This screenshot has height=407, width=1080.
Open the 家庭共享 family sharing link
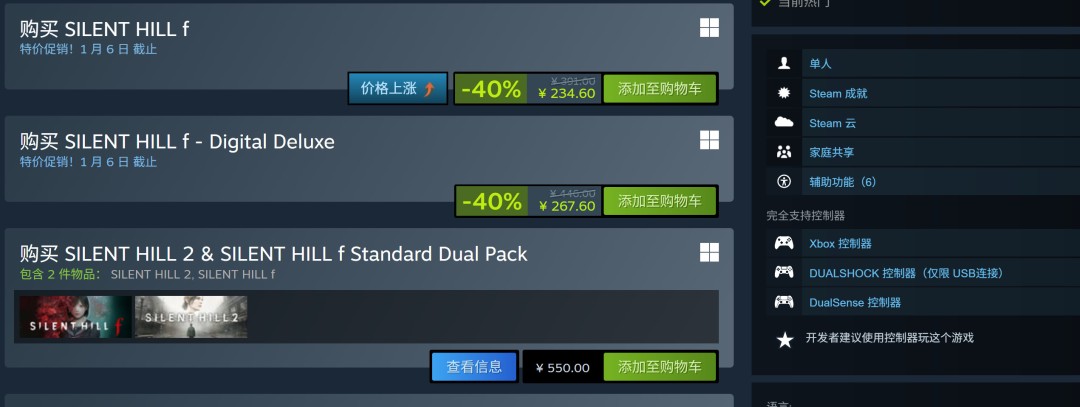[x=831, y=152]
